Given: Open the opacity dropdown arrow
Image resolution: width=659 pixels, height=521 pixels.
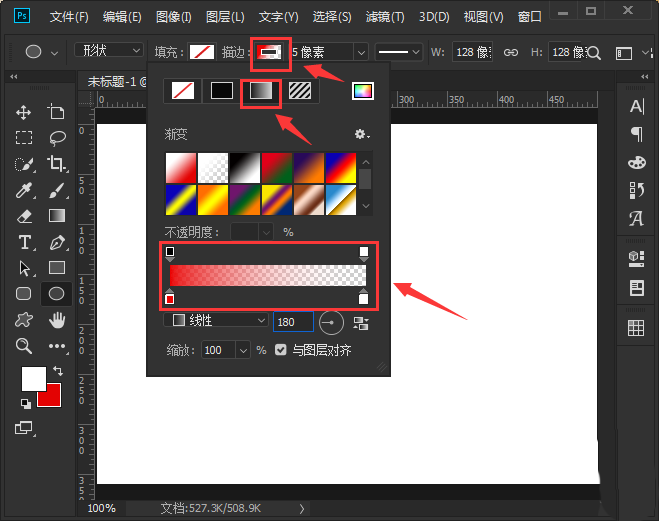Looking at the screenshot, I should coord(266,232).
